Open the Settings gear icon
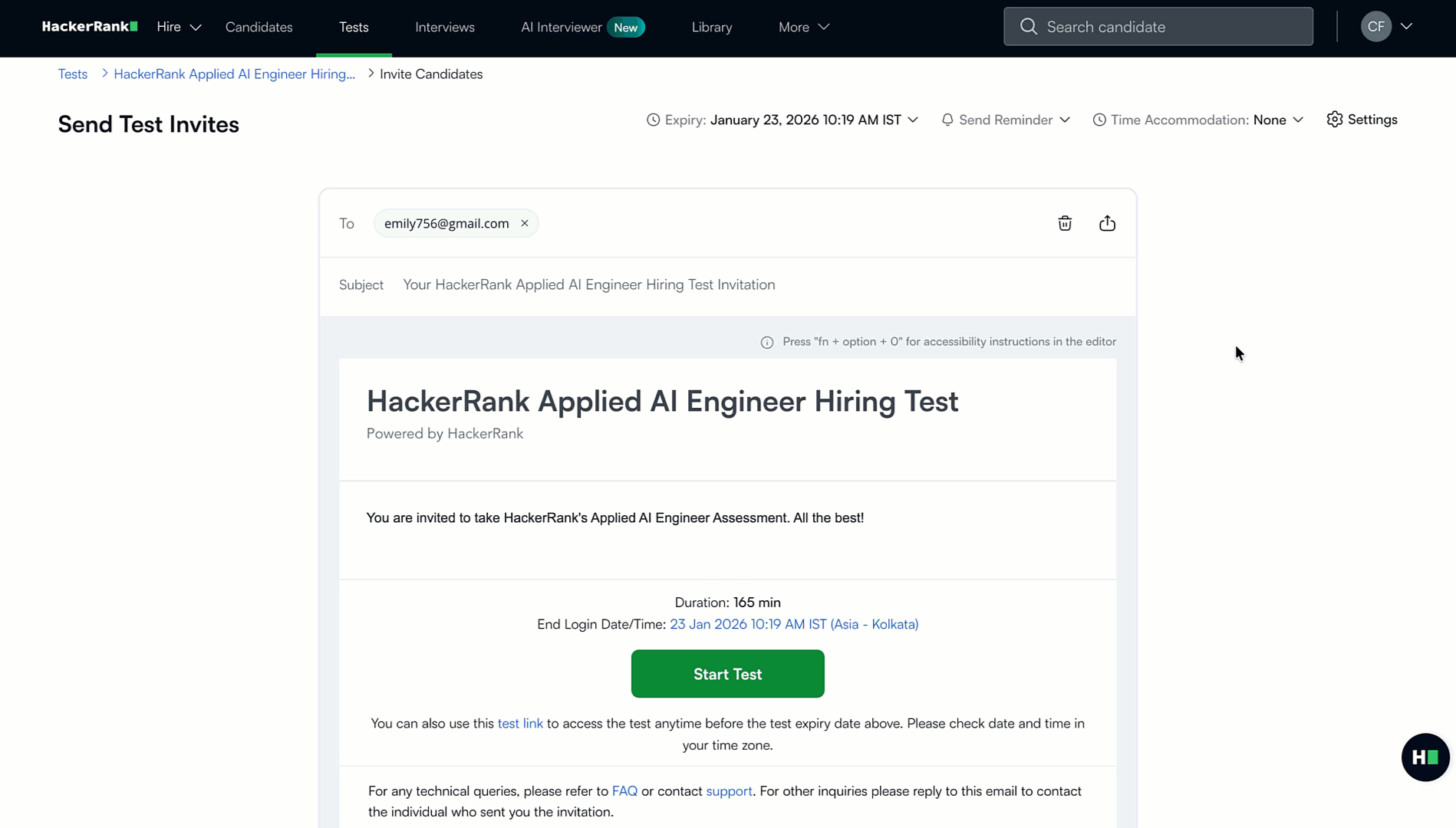This screenshot has height=828, width=1456. click(x=1335, y=120)
